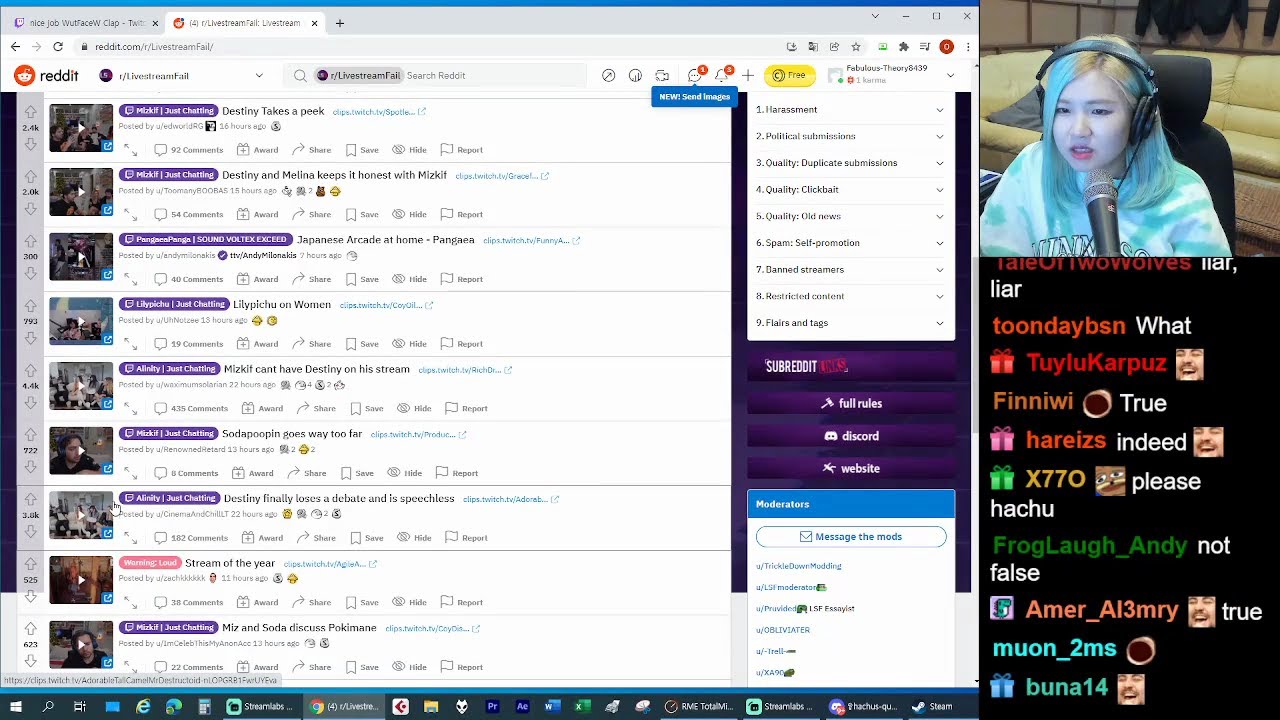Expand the 'Quality: Clickbait' rule
This screenshot has height=720, width=1280.
(x=851, y=190)
